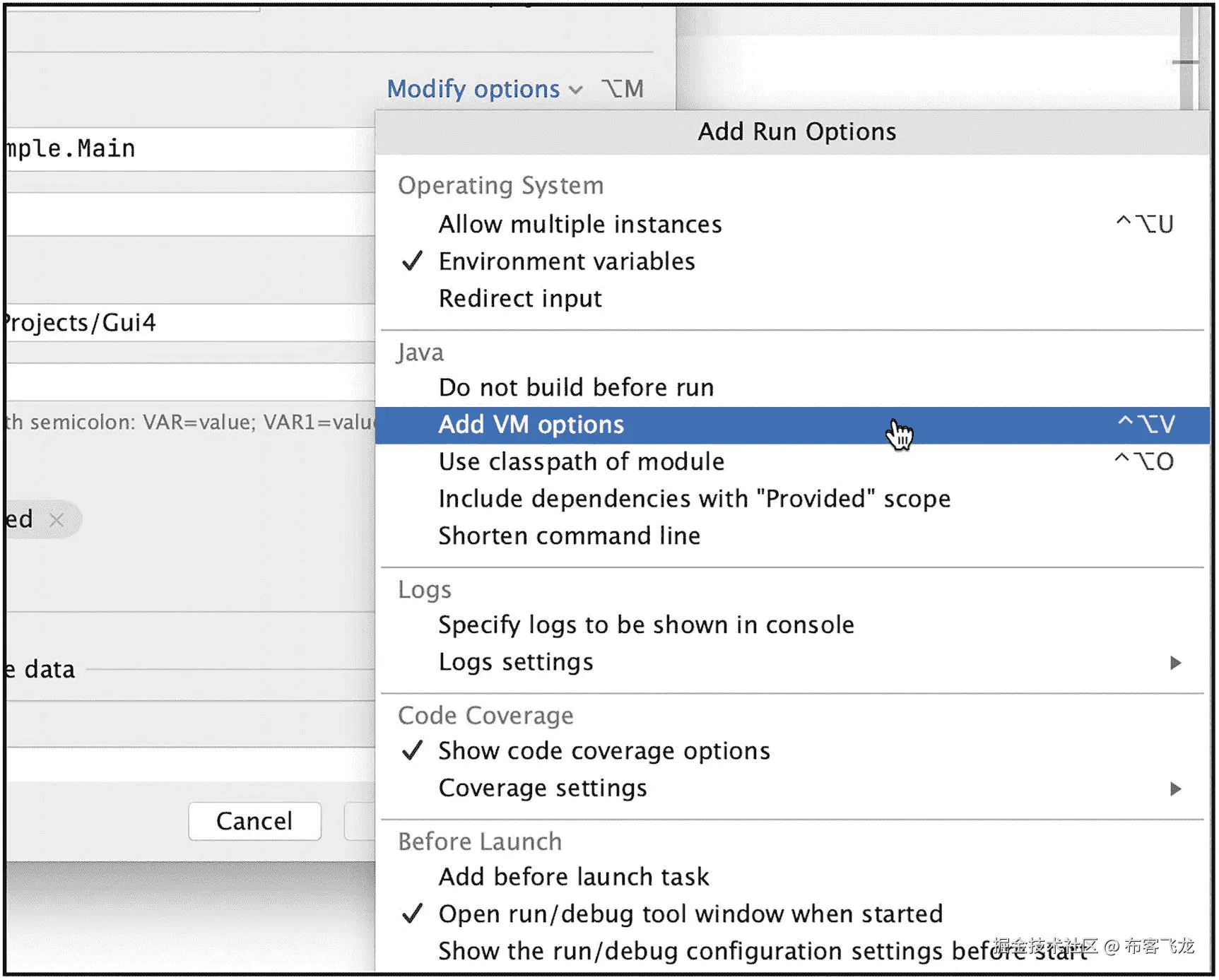The width and height of the screenshot is (1219, 980).
Task: Choose Shorten command line option
Action: point(569,536)
